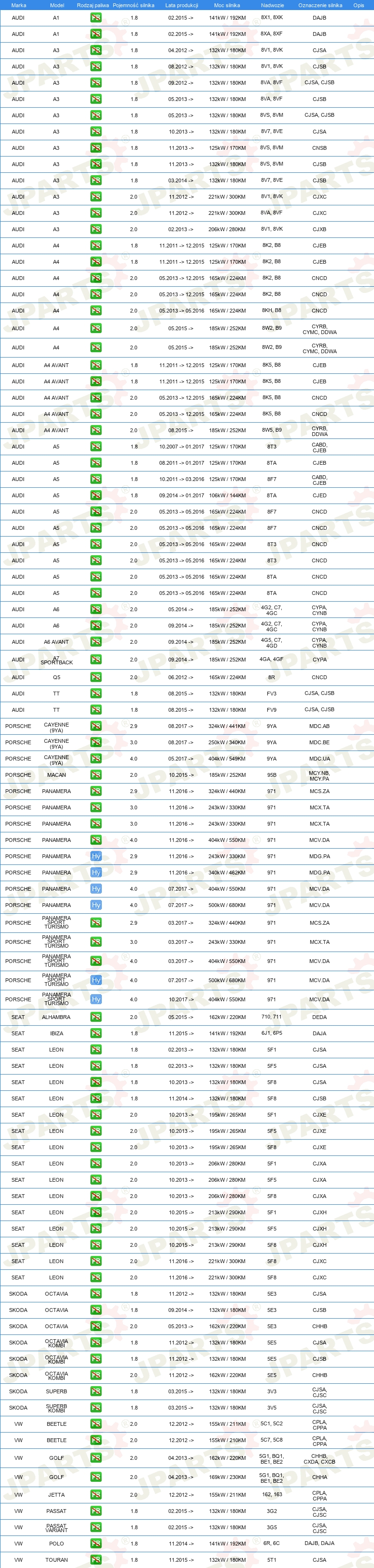Click fuel icon in PASSAT VARIANT row
The height and width of the screenshot is (1568, 374).
coord(96,1527)
